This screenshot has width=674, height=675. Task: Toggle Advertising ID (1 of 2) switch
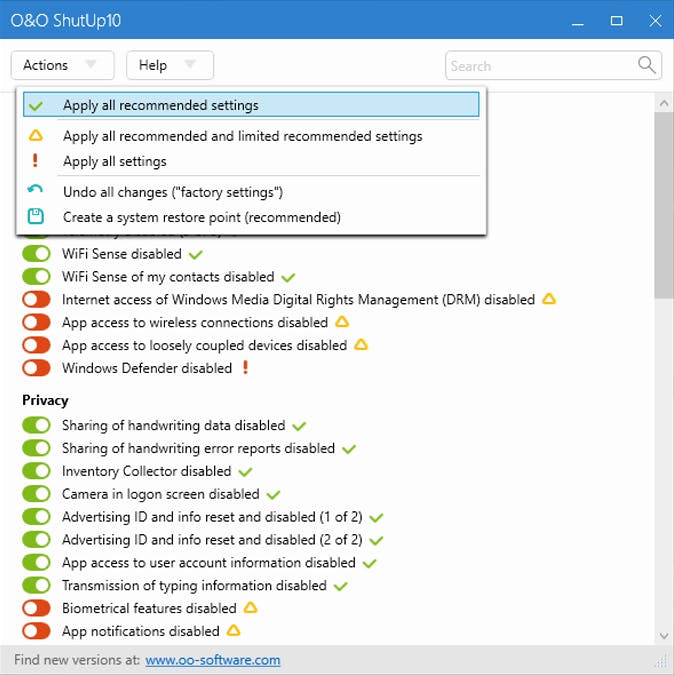coord(37,517)
